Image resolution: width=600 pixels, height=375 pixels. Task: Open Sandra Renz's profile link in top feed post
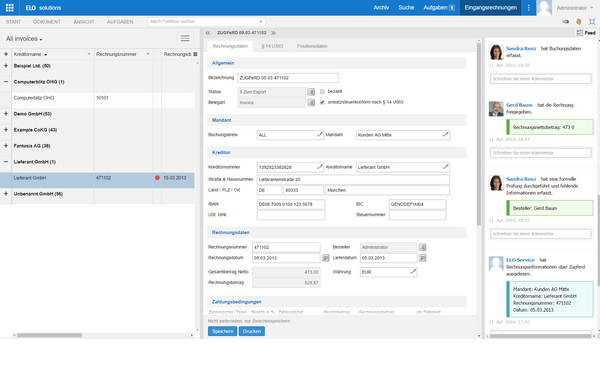(521, 49)
